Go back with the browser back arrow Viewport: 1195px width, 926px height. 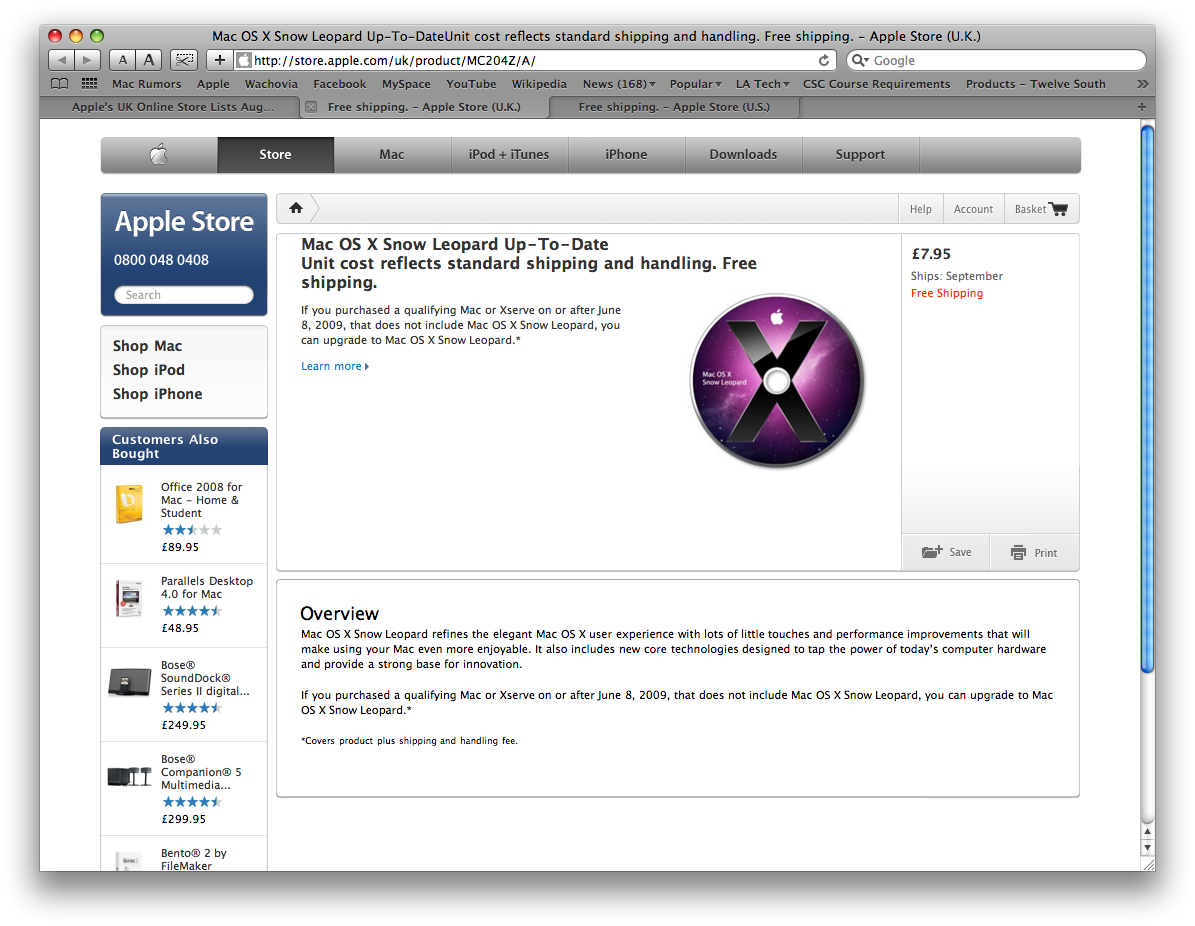coord(62,59)
